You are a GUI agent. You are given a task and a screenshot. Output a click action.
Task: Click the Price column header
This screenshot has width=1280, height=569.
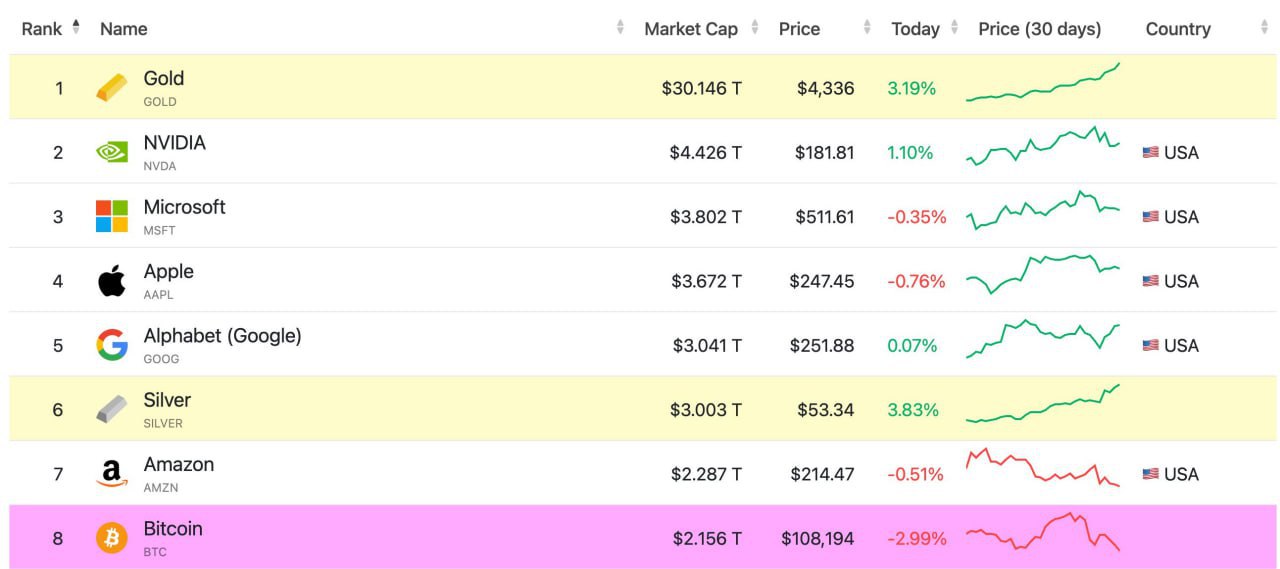click(x=799, y=29)
